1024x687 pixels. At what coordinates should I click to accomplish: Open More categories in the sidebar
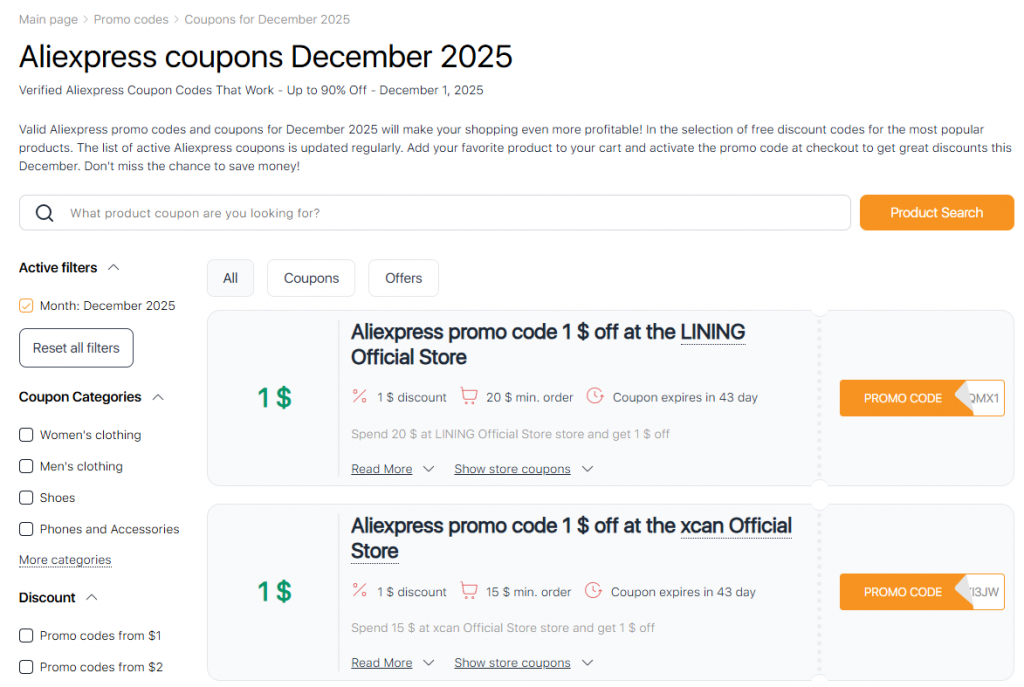(65, 560)
